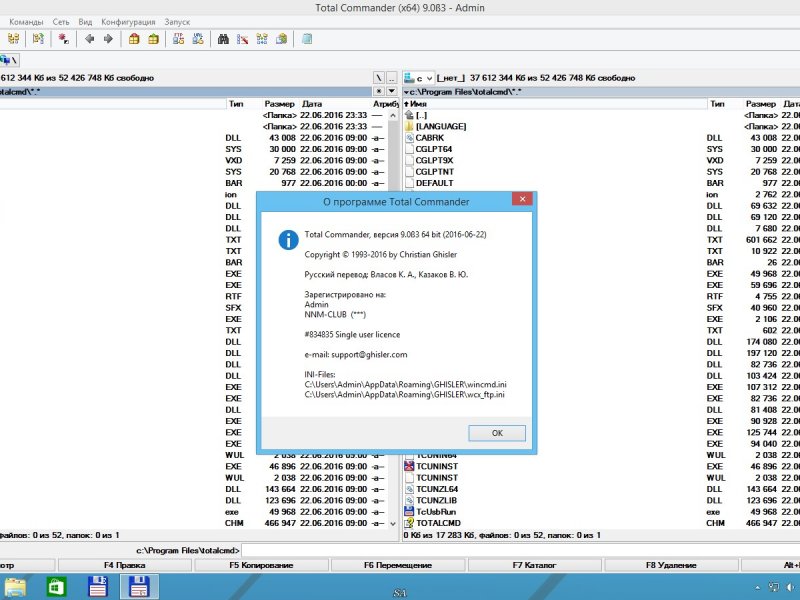Click the invert selection toolbar icon

tap(64, 39)
